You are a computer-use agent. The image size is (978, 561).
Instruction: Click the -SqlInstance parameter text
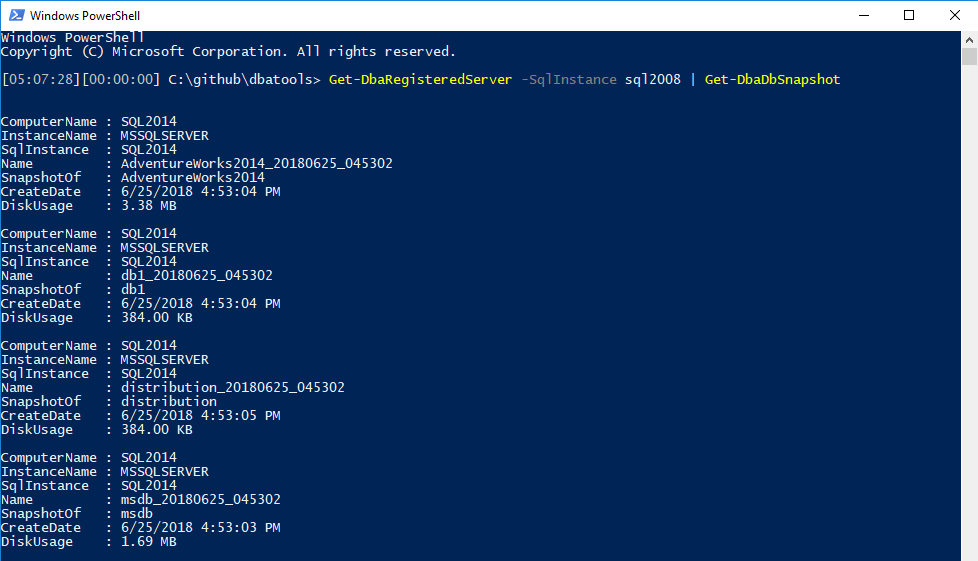(x=568, y=80)
